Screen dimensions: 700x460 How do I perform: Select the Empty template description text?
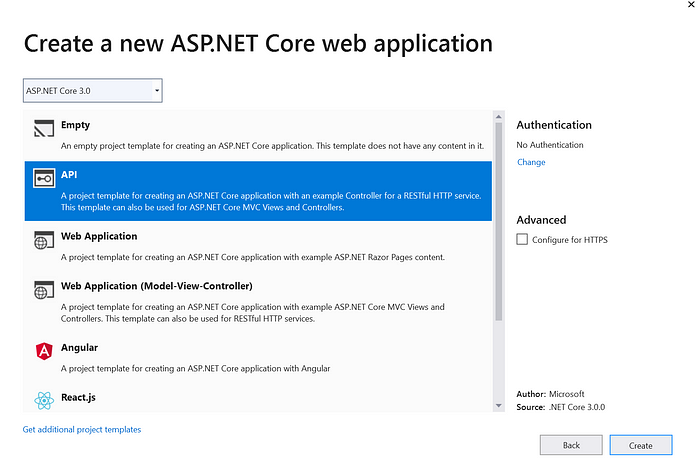tap(272, 146)
